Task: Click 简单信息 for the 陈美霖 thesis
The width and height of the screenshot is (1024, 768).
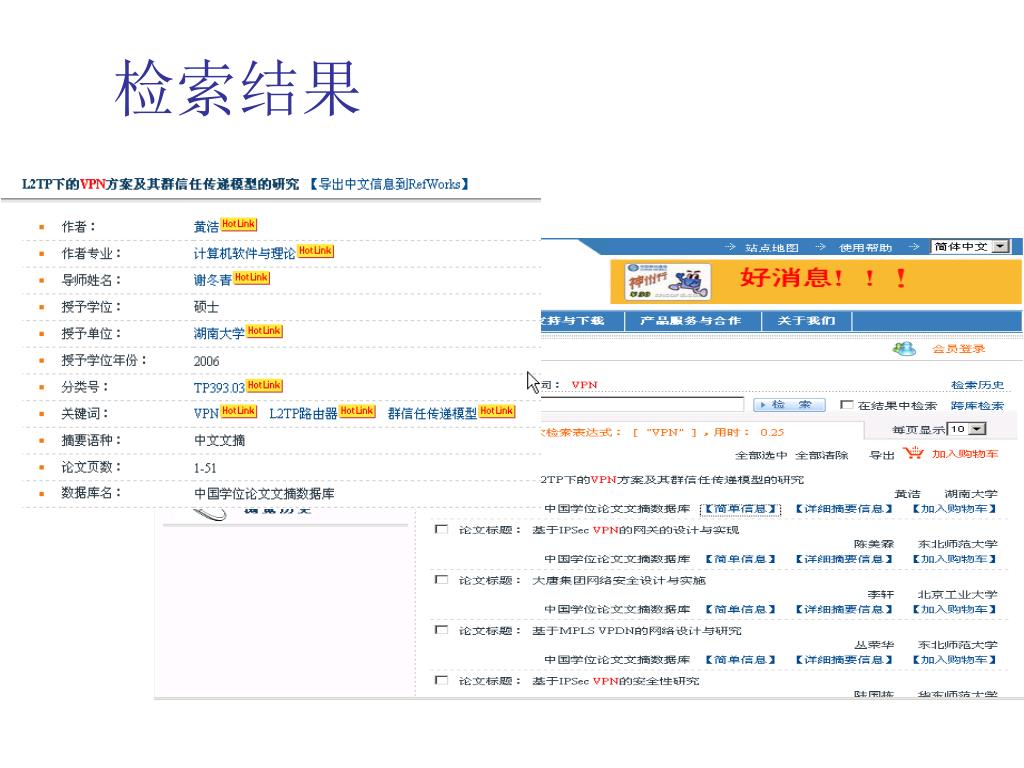Action: 740,559
